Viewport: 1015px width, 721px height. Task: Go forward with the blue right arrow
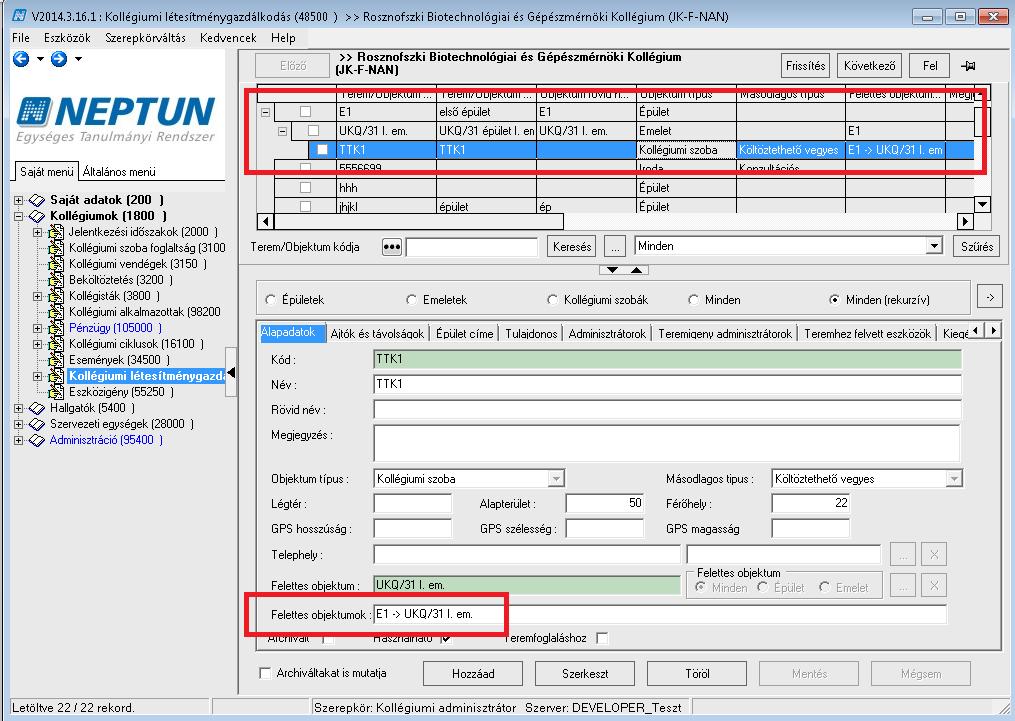(59, 59)
